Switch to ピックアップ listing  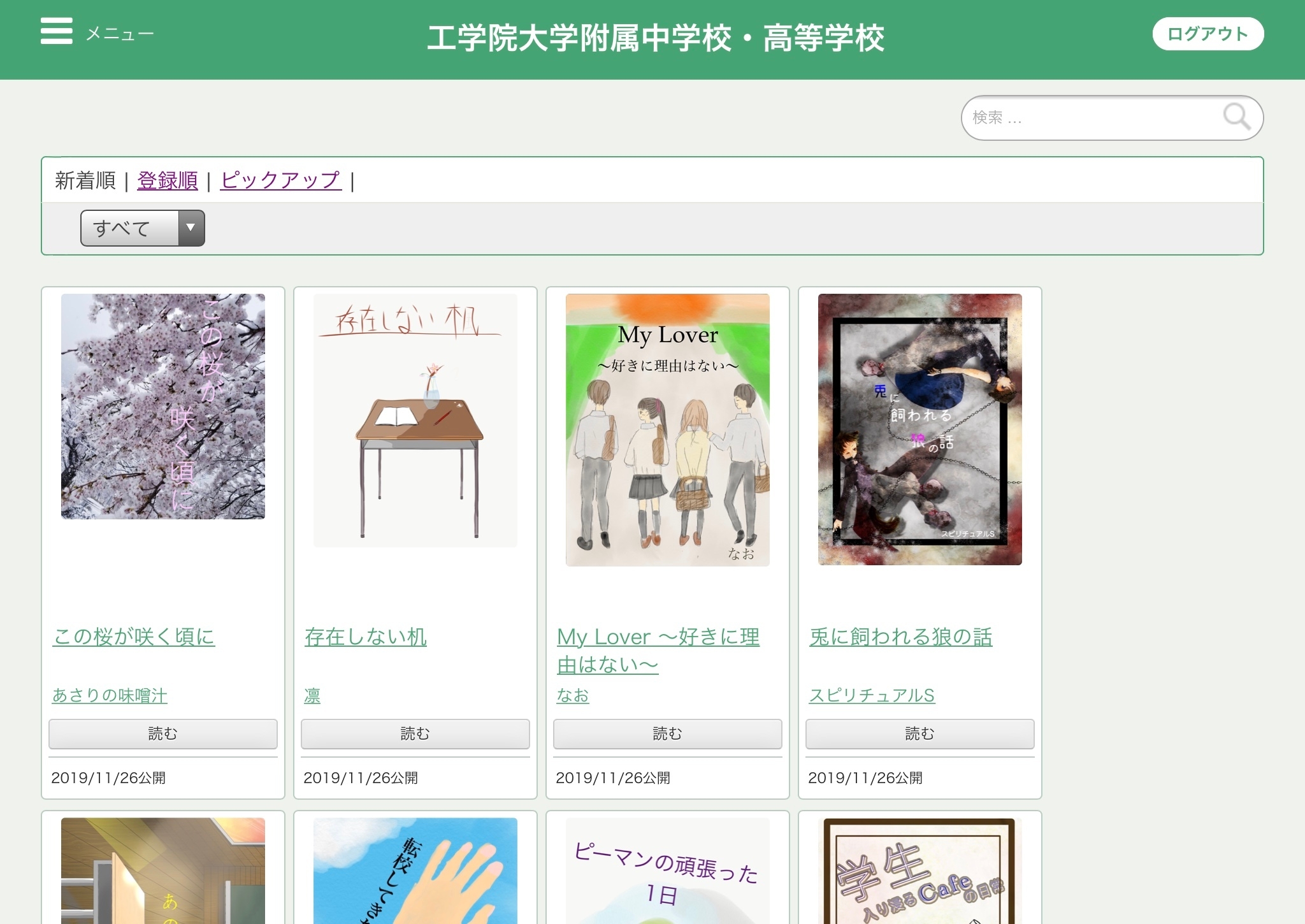click(280, 180)
